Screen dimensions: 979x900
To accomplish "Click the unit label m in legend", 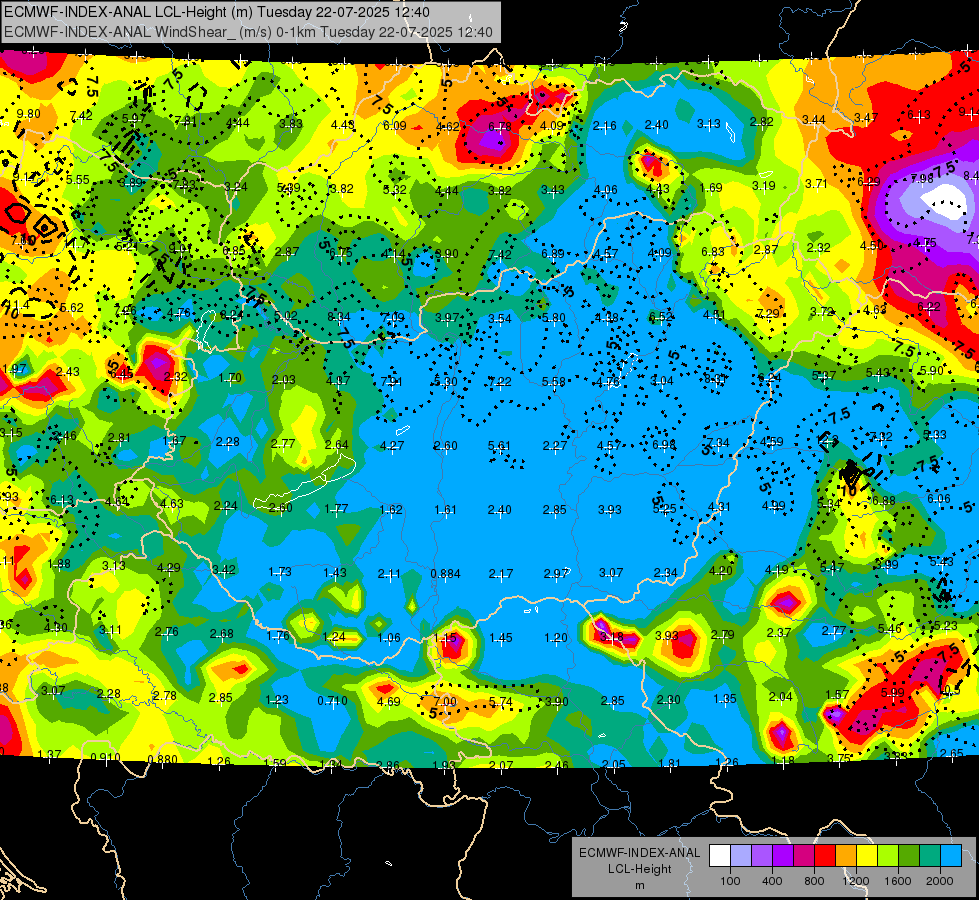I will click(639, 886).
